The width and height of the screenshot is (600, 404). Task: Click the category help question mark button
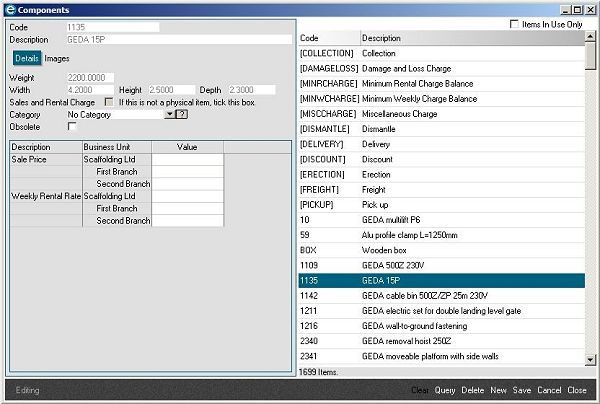tap(182, 115)
